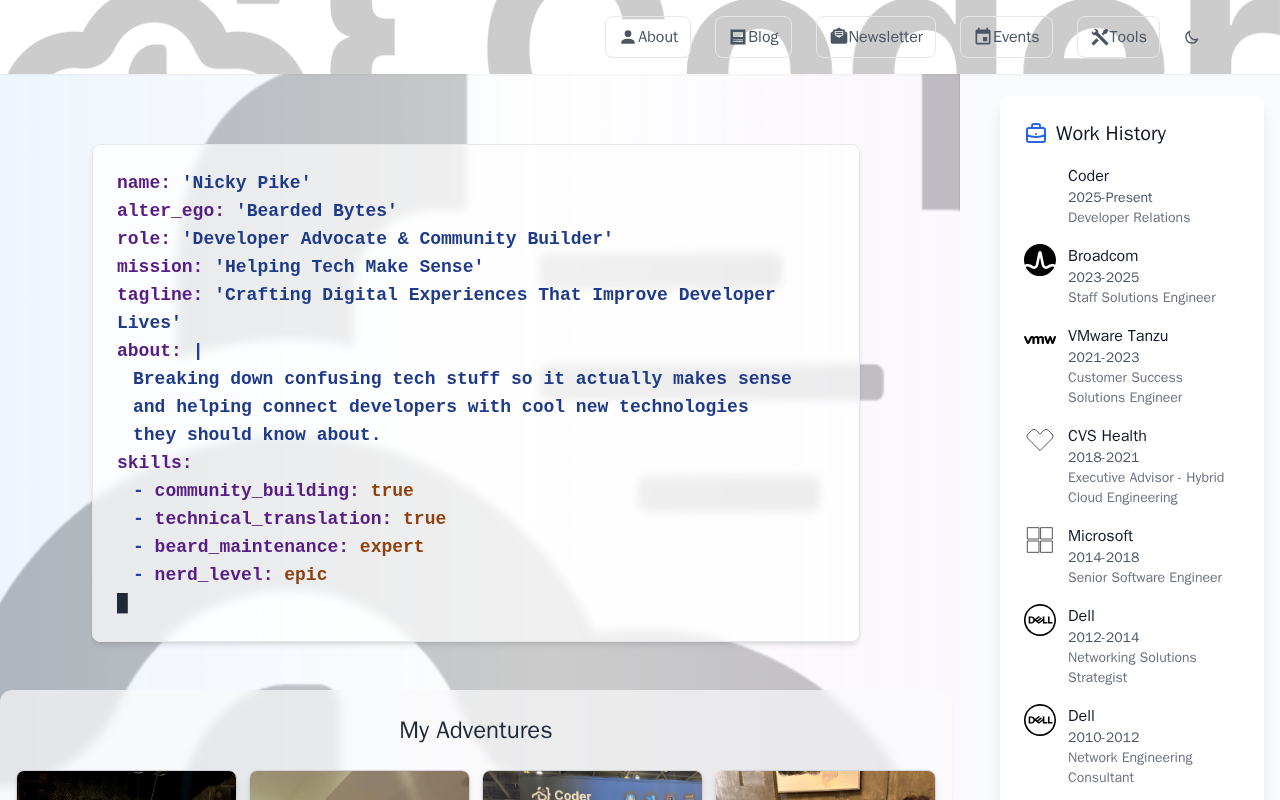Click the book icon in Blog button
The image size is (1280, 800).
click(x=738, y=37)
